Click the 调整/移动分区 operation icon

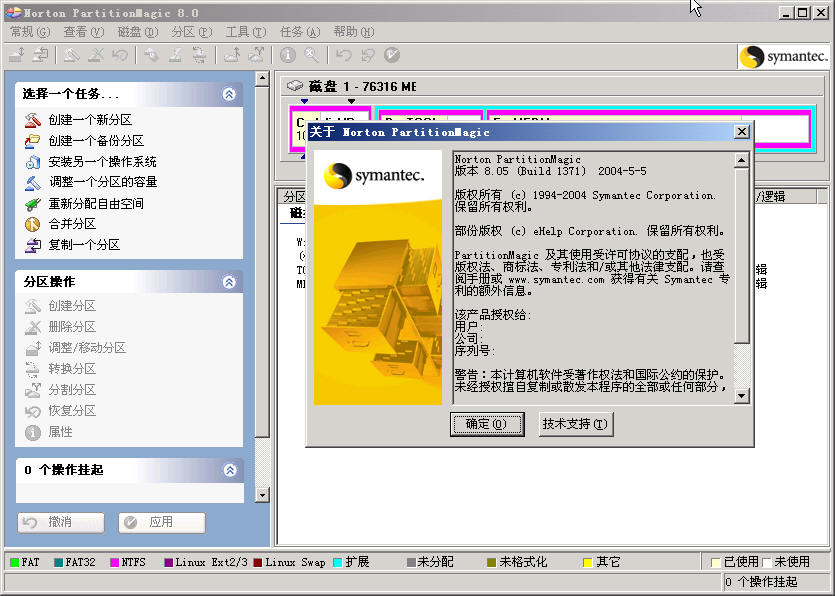pos(32,348)
